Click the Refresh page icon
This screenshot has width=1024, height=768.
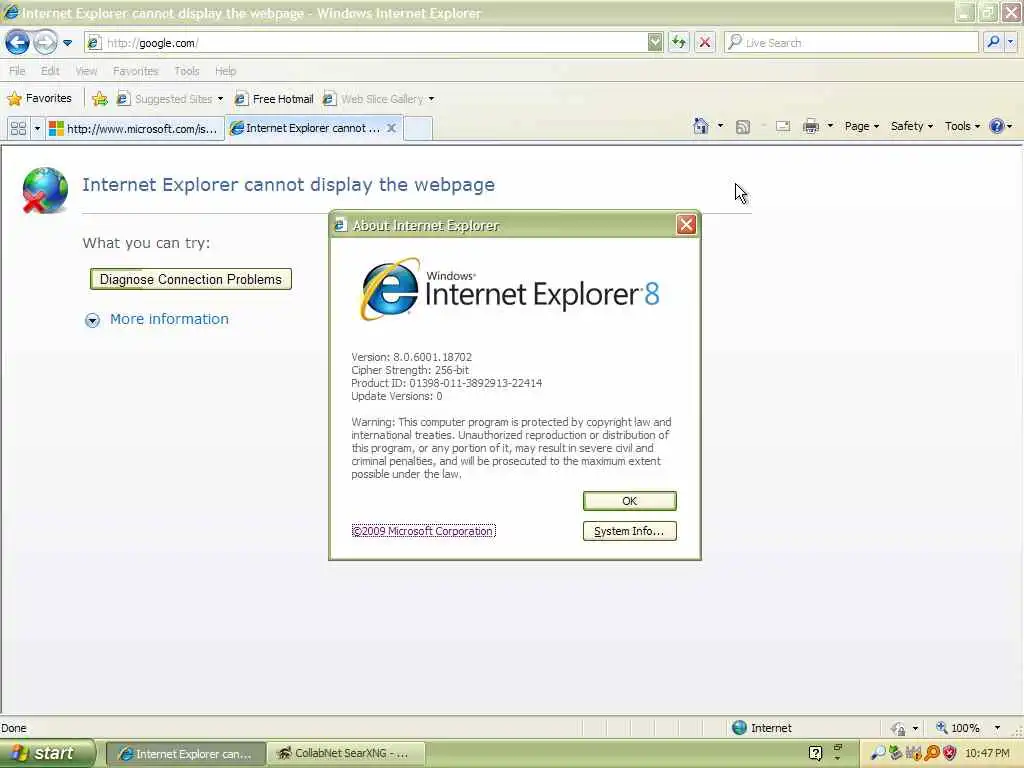point(679,43)
